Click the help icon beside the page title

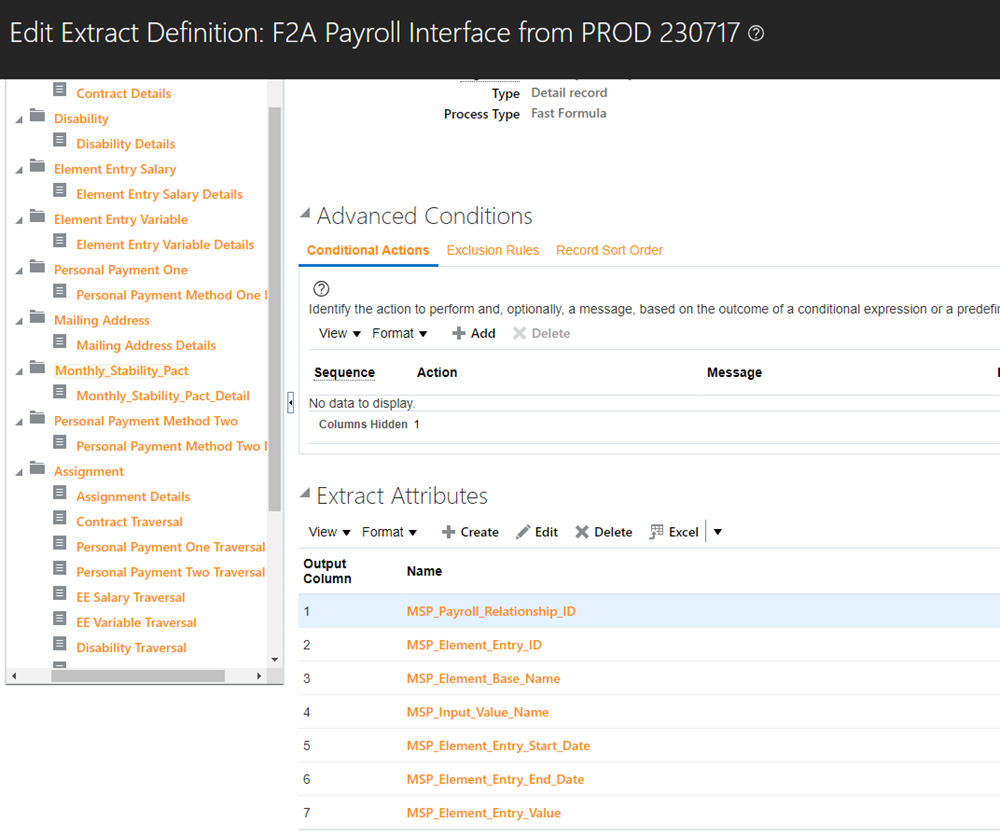pos(756,33)
